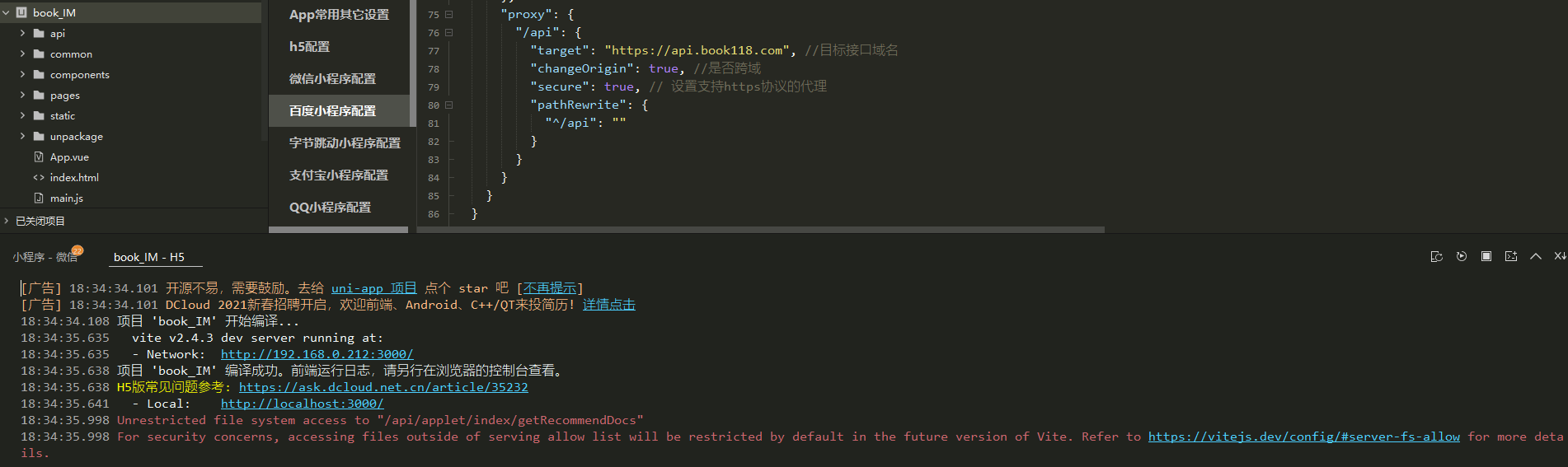Collapse the pathRewrite block at line 80
Screen dimensions: 1568x467
click(449, 105)
